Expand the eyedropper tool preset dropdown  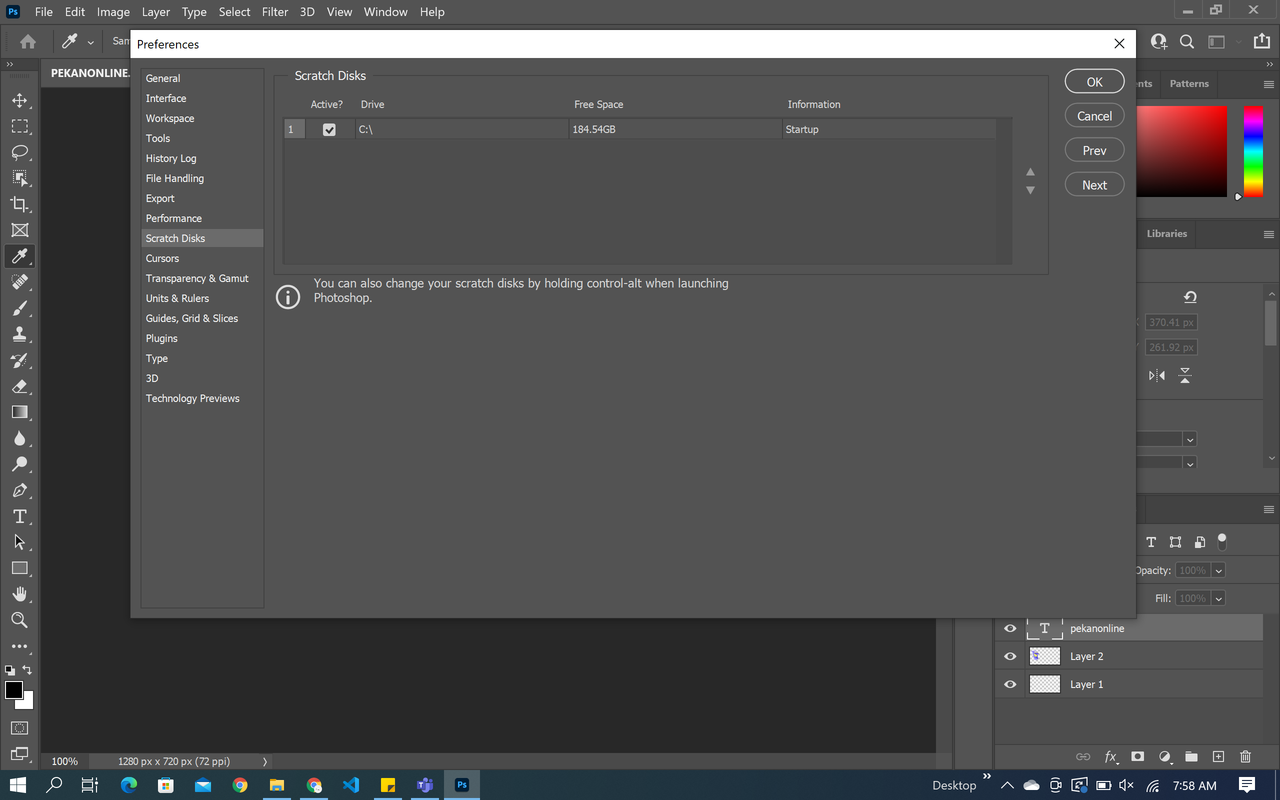click(90, 42)
